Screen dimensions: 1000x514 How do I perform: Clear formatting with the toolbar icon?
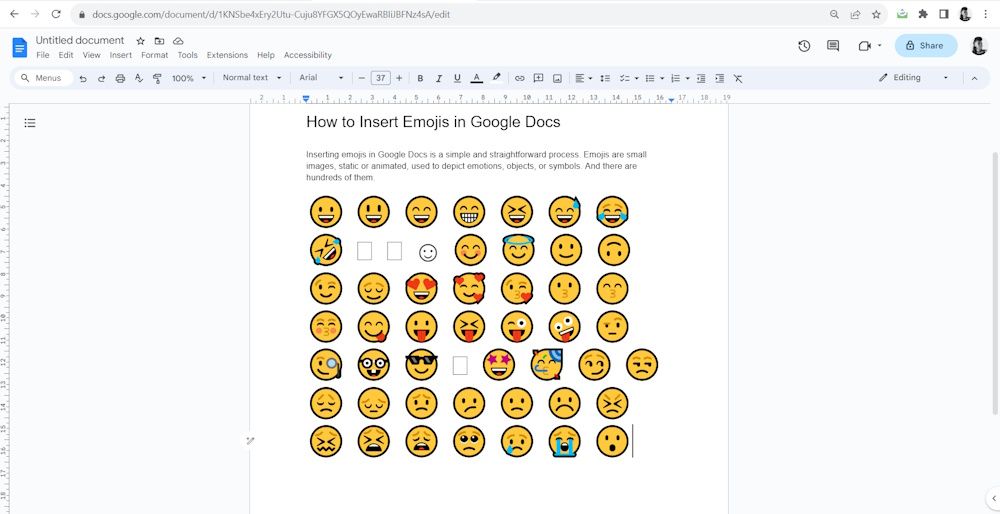tap(738, 78)
